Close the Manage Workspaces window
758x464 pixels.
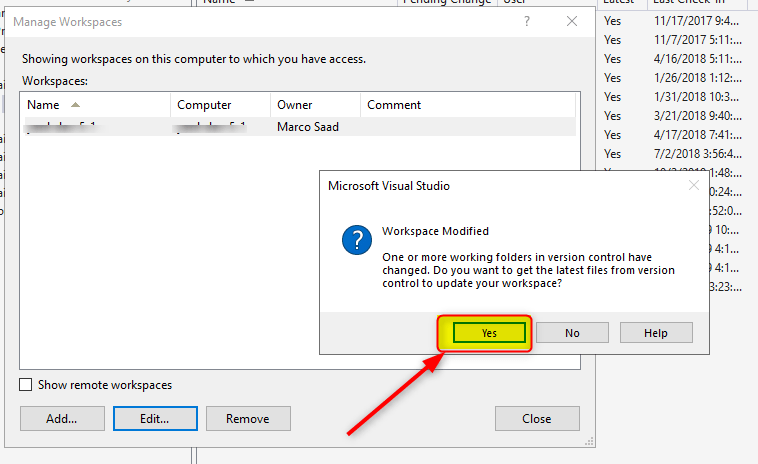pyautogui.click(x=571, y=21)
